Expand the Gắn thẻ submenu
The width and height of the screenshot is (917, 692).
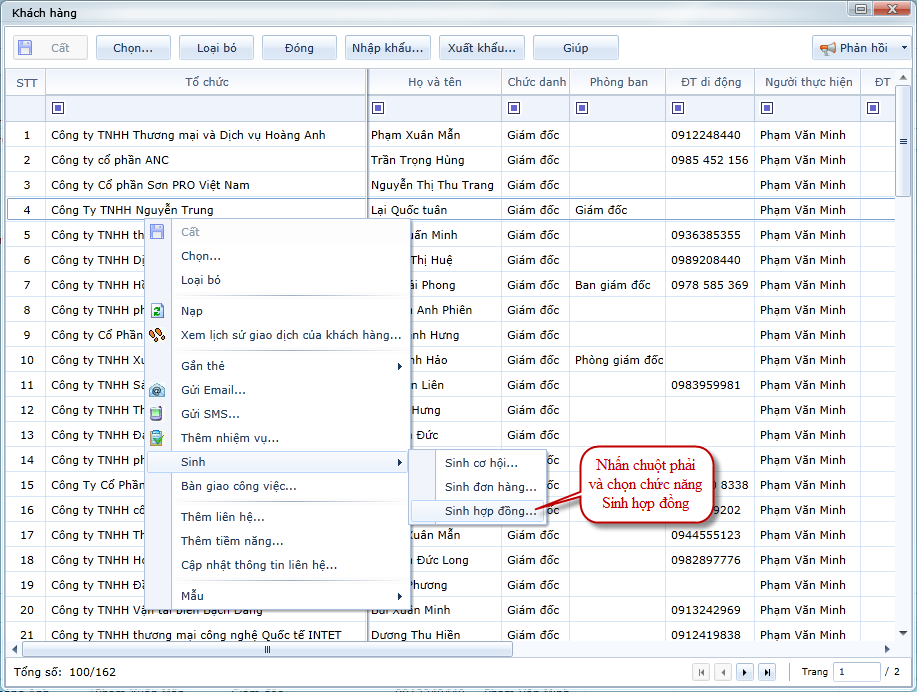(399, 366)
